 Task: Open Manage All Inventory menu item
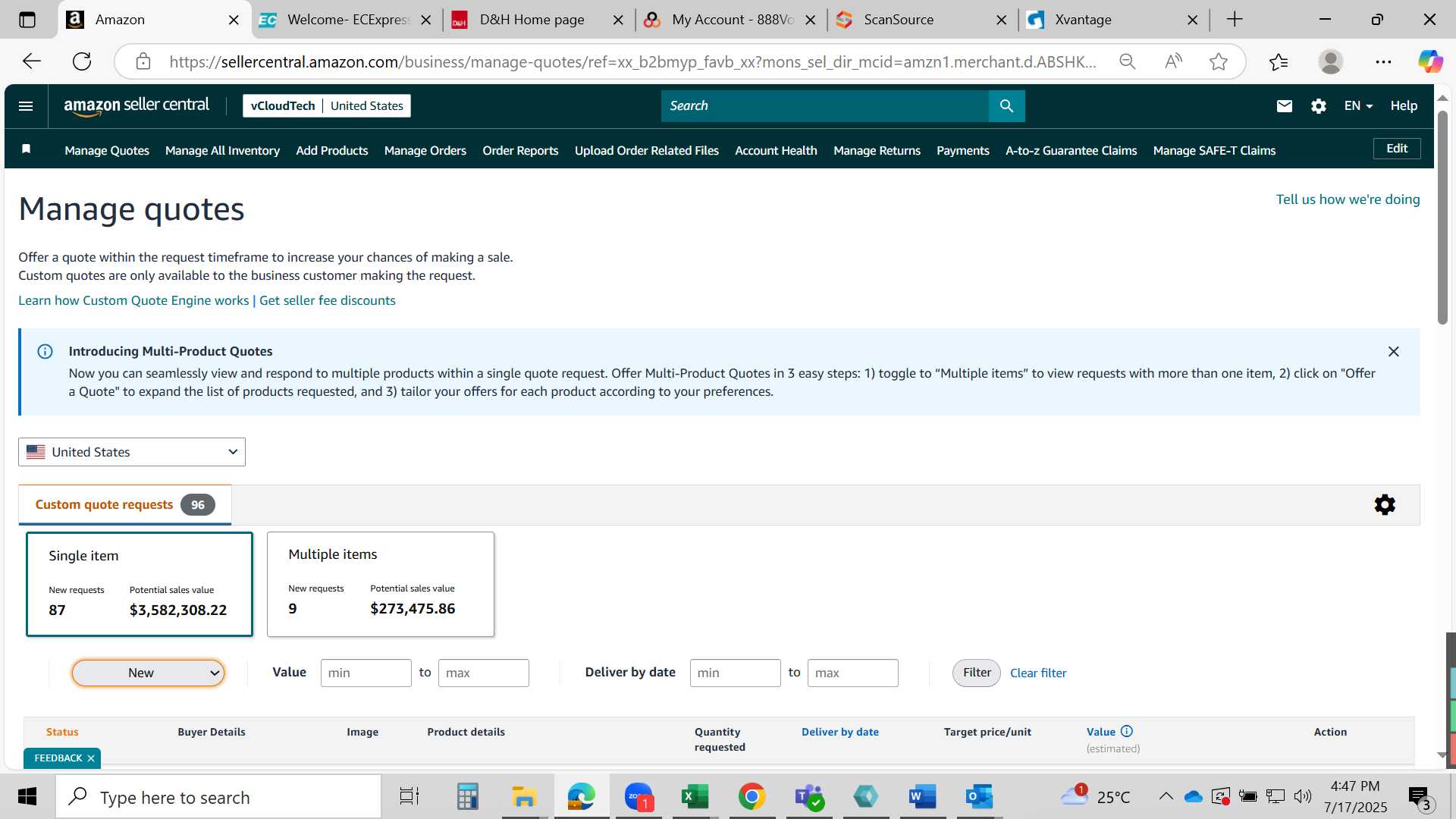(x=222, y=151)
